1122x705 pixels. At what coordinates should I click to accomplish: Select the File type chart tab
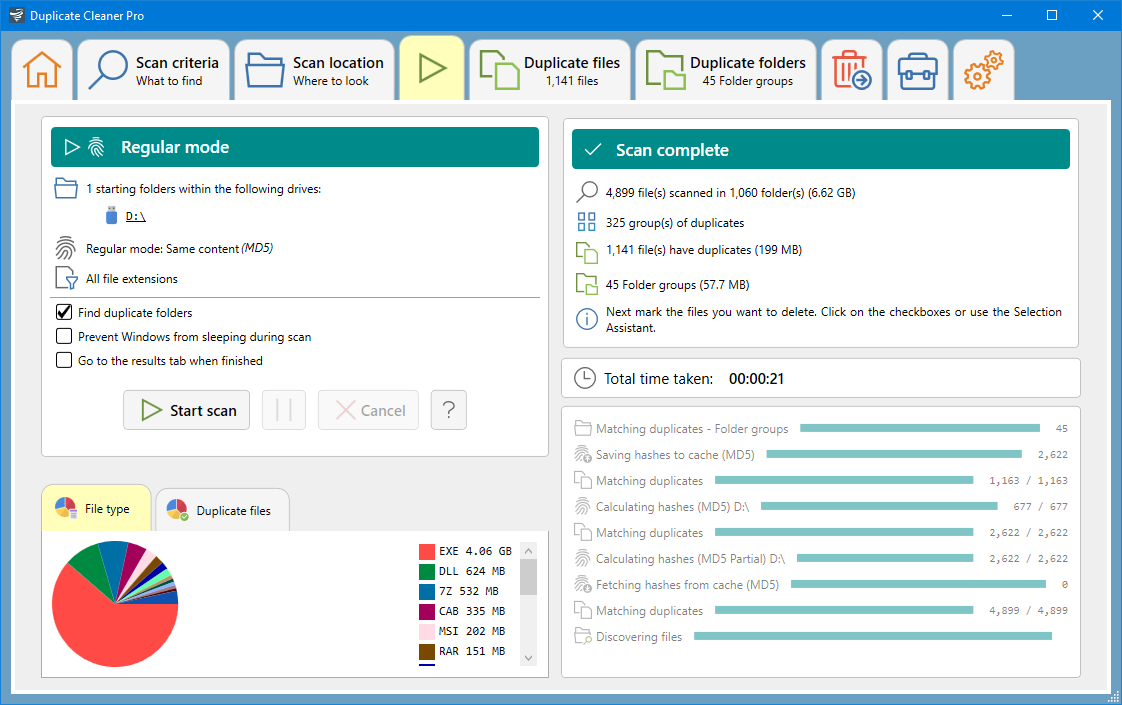(97, 508)
